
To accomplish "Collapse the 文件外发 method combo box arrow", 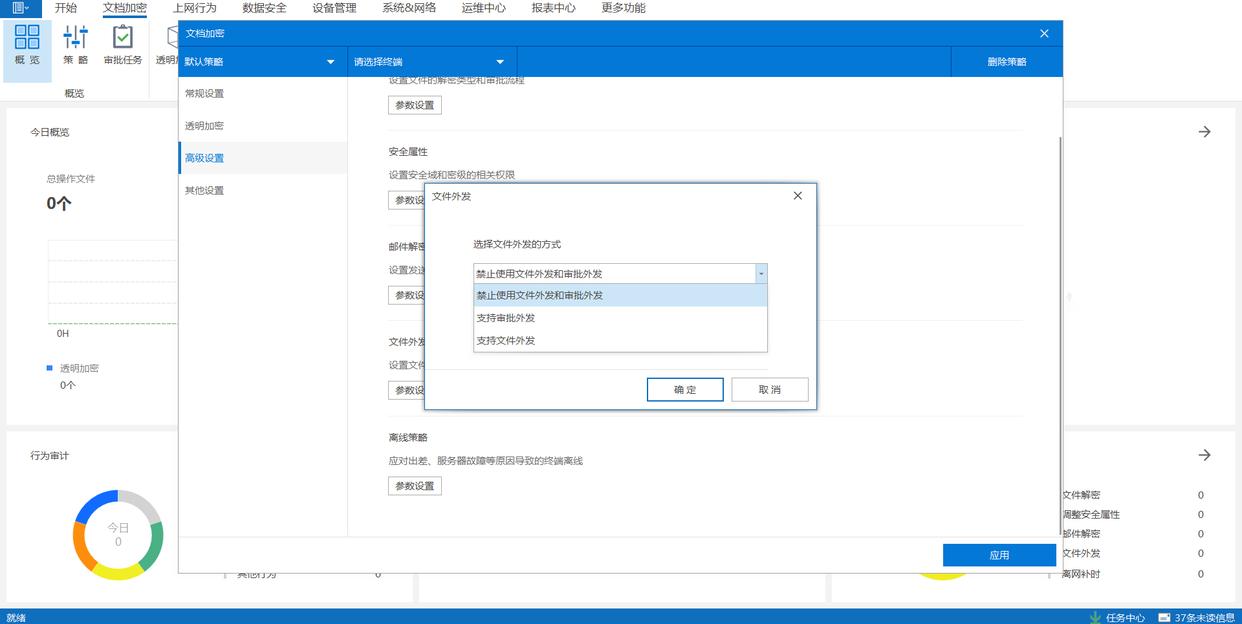I will pos(761,273).
